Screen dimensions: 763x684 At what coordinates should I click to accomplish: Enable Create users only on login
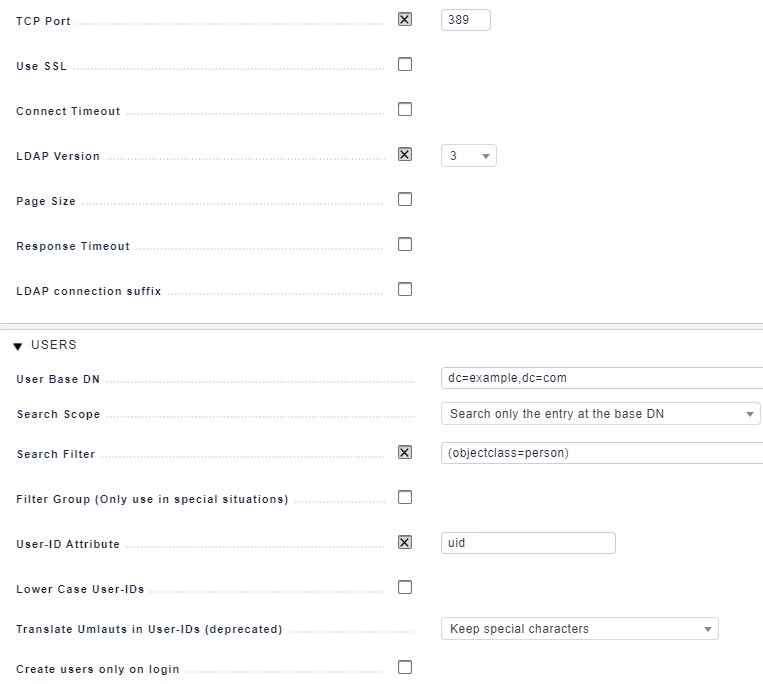click(x=405, y=667)
